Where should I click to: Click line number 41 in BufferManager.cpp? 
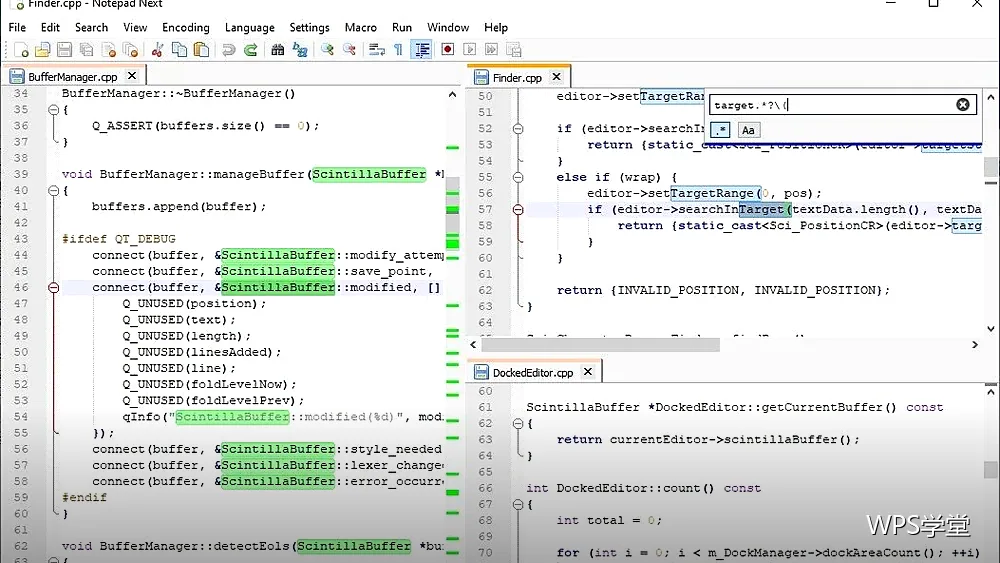point(21,207)
